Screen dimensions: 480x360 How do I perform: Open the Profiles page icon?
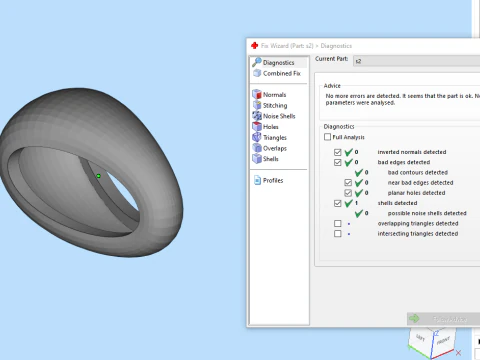pyautogui.click(x=257, y=180)
